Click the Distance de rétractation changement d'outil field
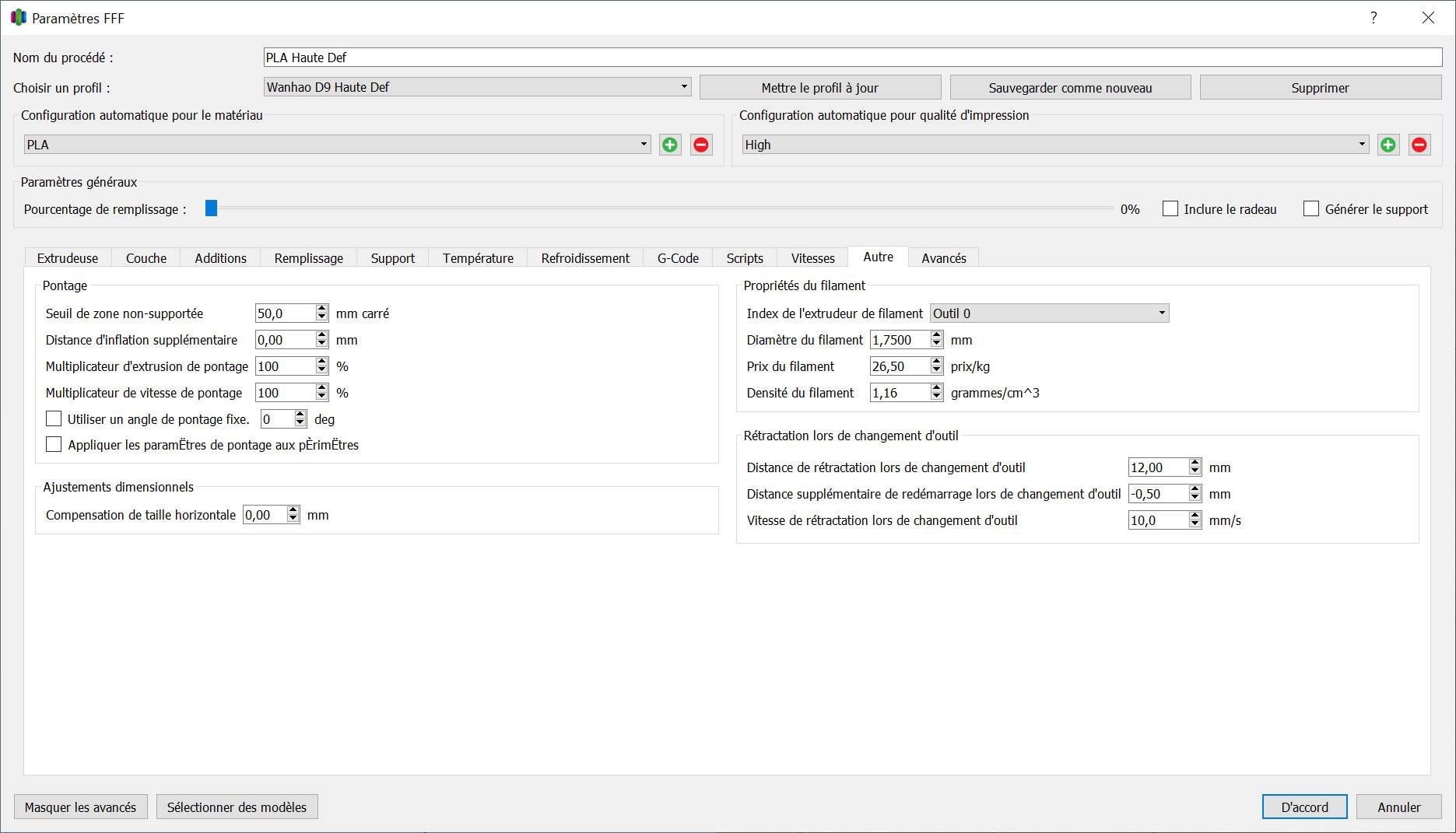The width and height of the screenshot is (1456, 833). click(x=1158, y=467)
